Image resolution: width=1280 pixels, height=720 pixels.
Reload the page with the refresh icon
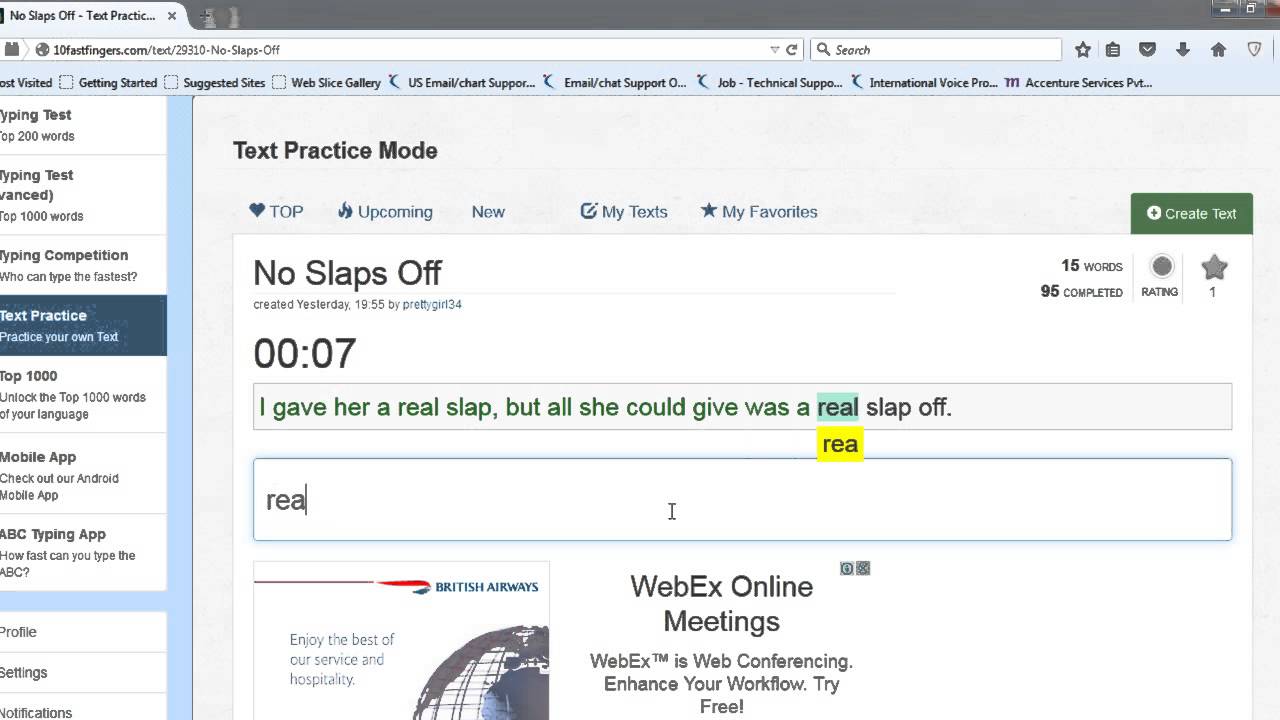click(792, 50)
